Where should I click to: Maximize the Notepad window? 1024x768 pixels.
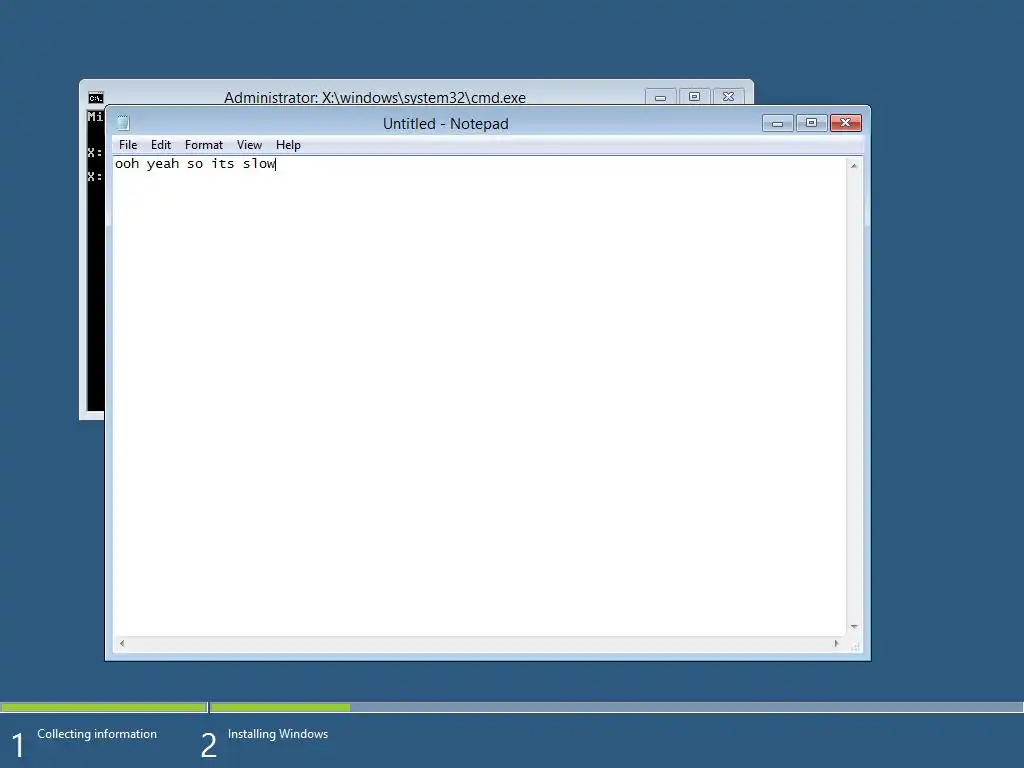click(x=811, y=123)
